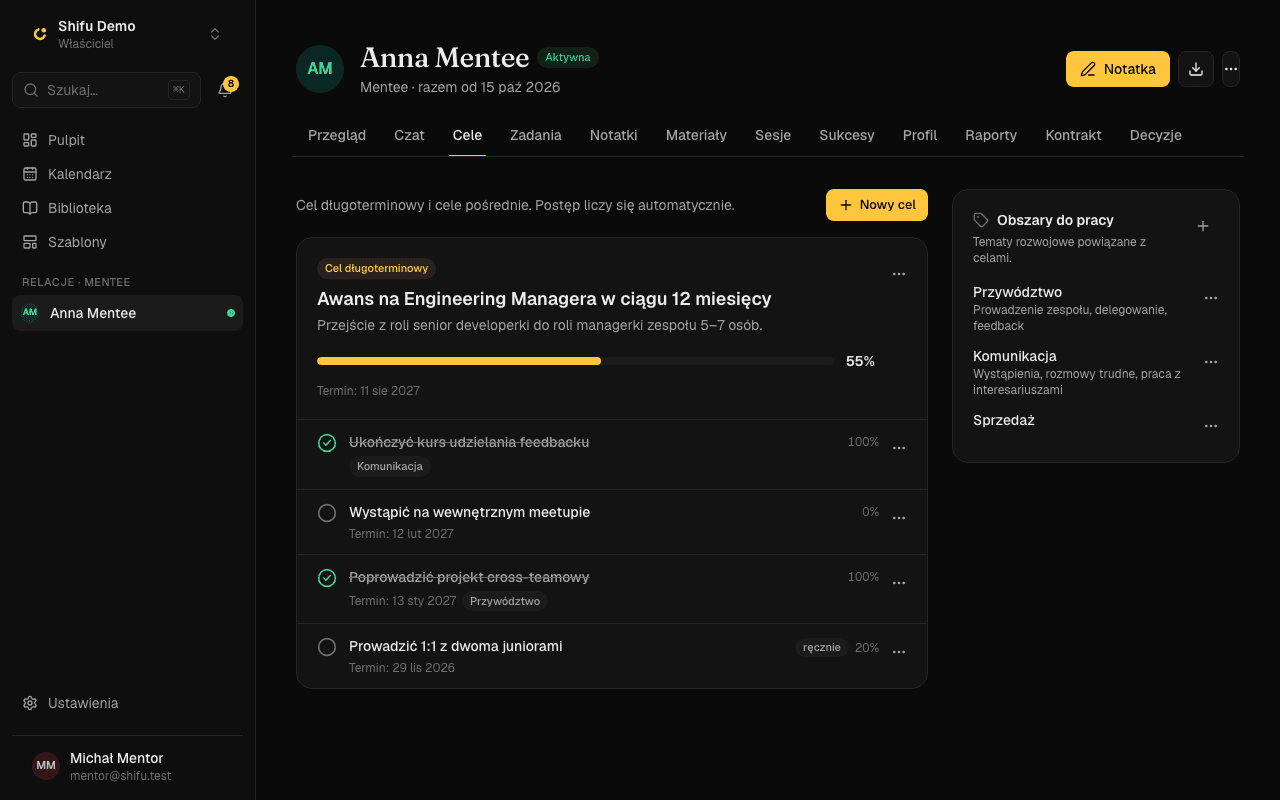Open the Raporty tab

click(991, 135)
